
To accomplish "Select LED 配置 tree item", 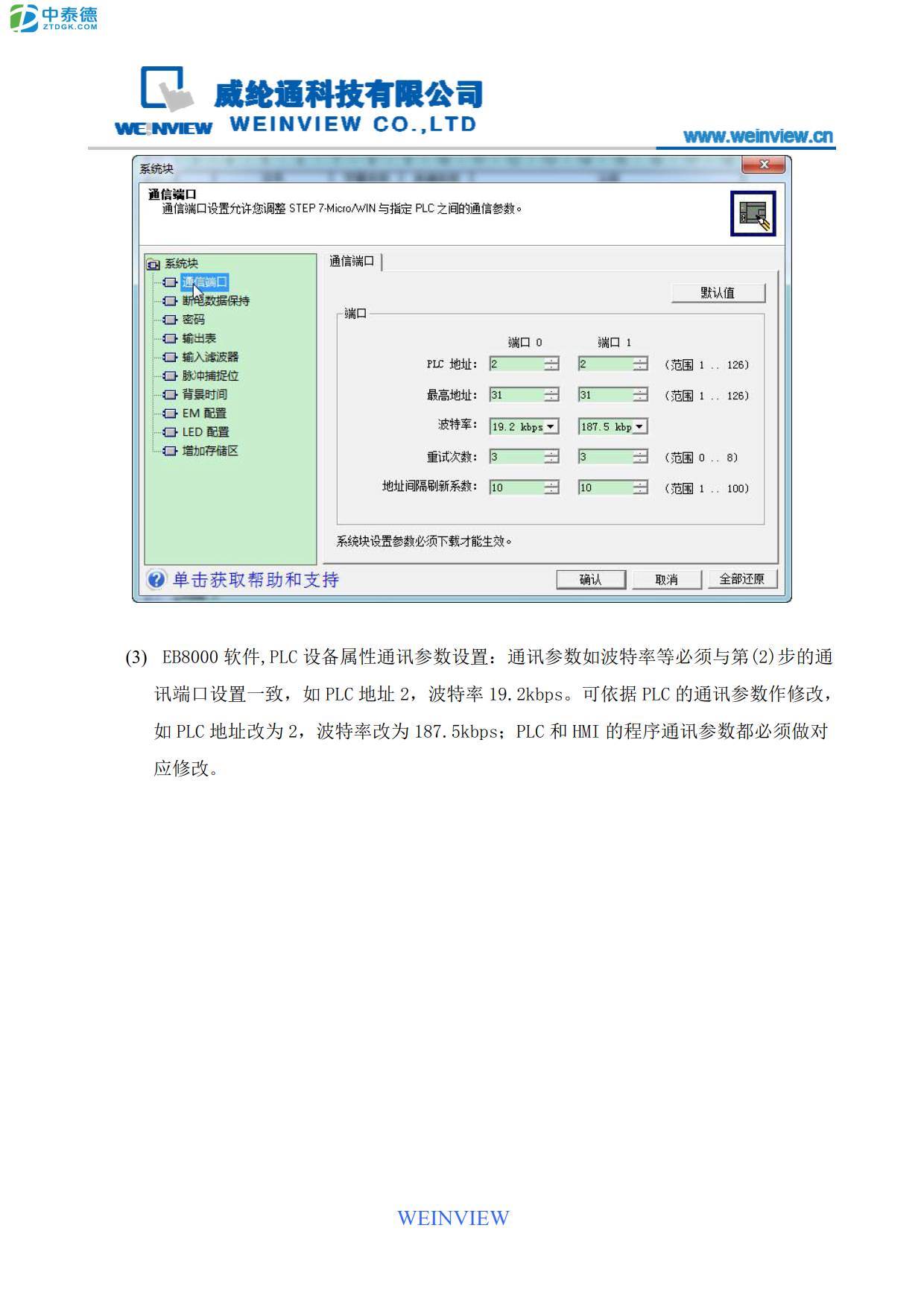I will [x=206, y=432].
